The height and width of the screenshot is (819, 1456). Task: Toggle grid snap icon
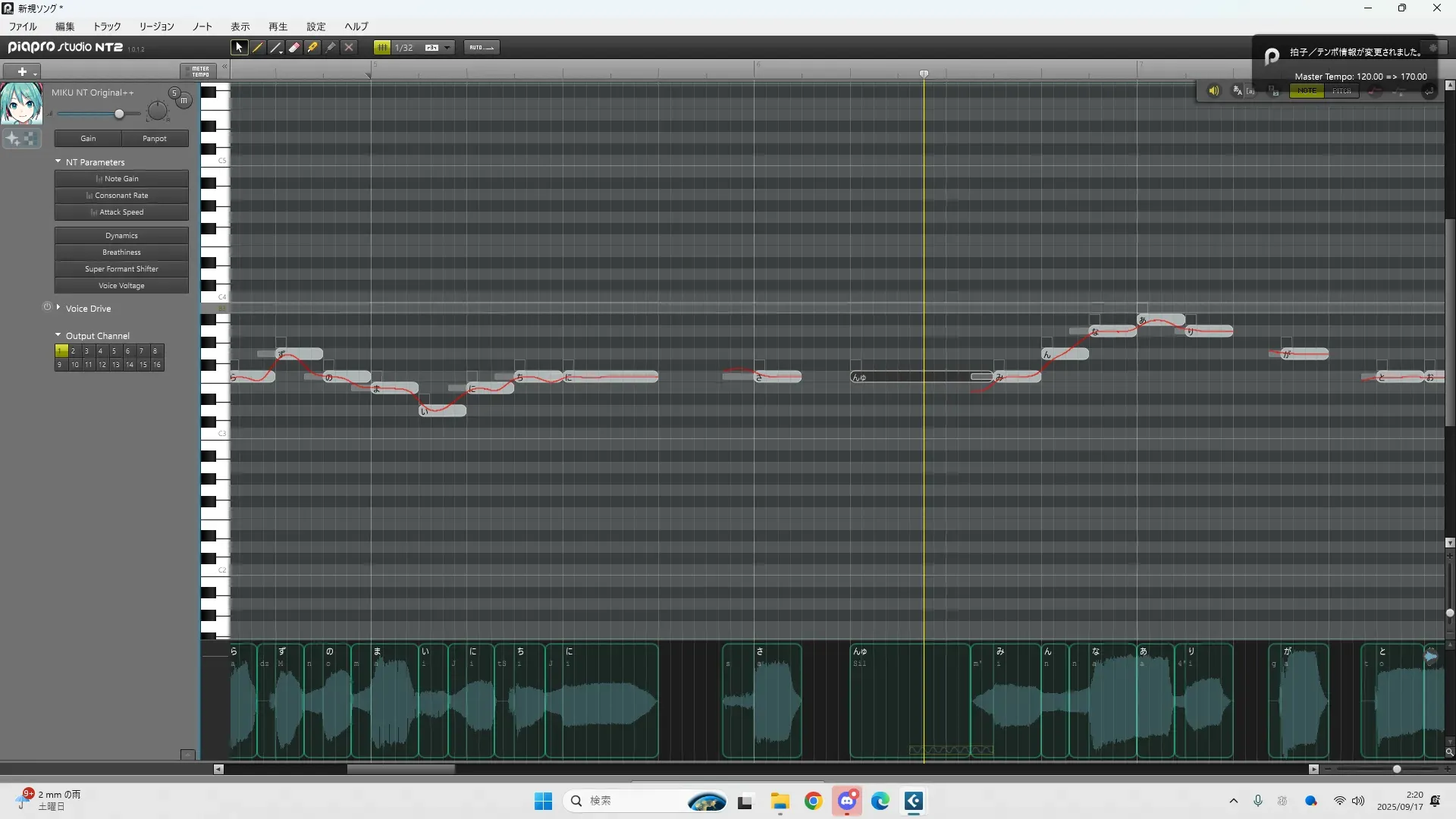click(x=382, y=47)
